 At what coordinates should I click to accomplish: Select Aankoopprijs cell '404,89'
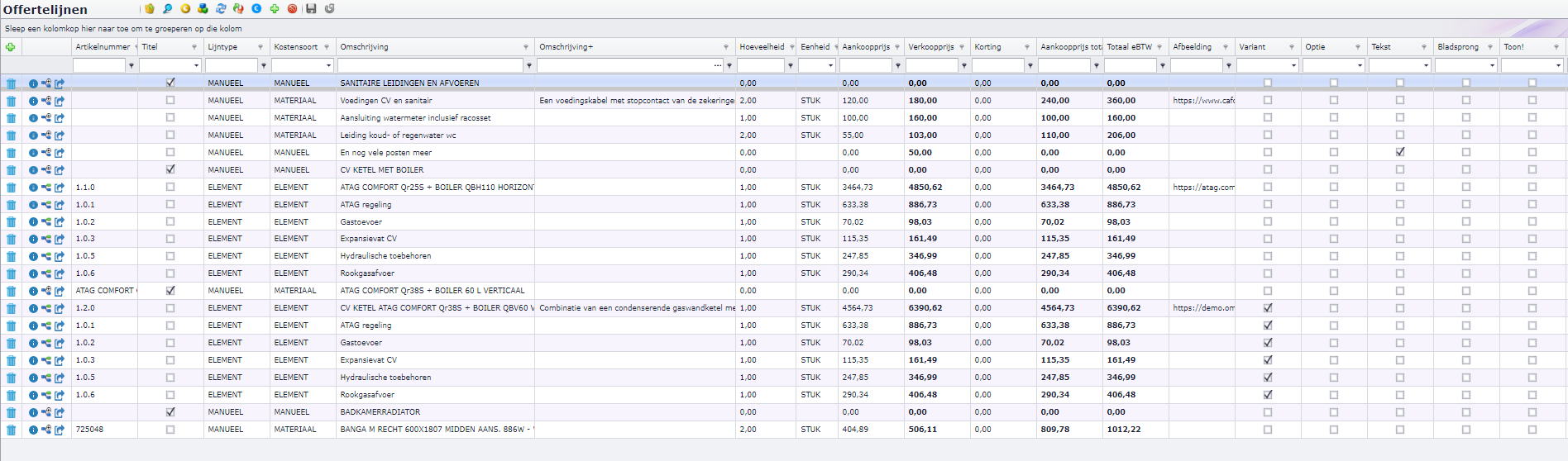pyautogui.click(x=855, y=430)
